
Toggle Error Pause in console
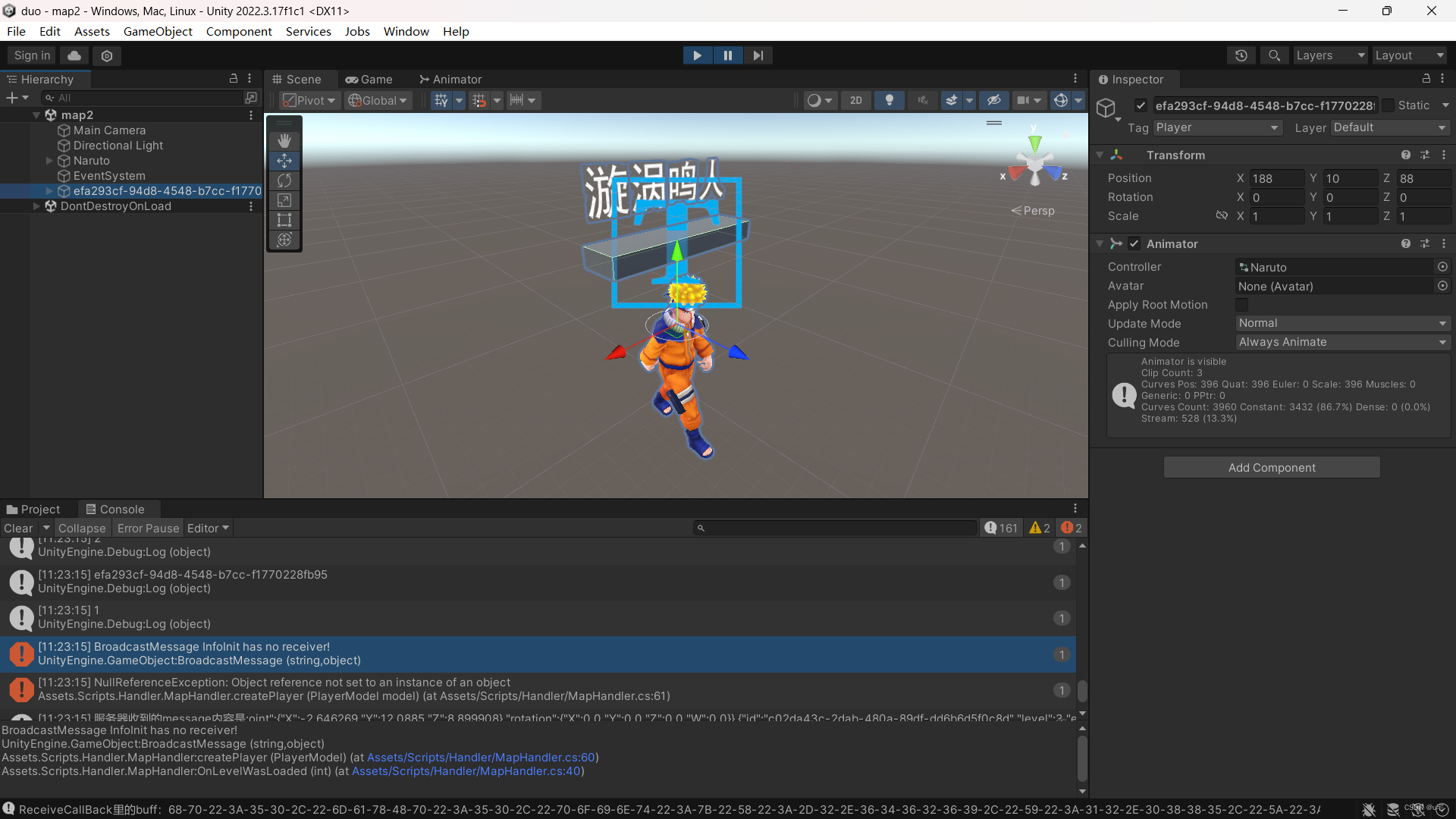[x=148, y=529]
